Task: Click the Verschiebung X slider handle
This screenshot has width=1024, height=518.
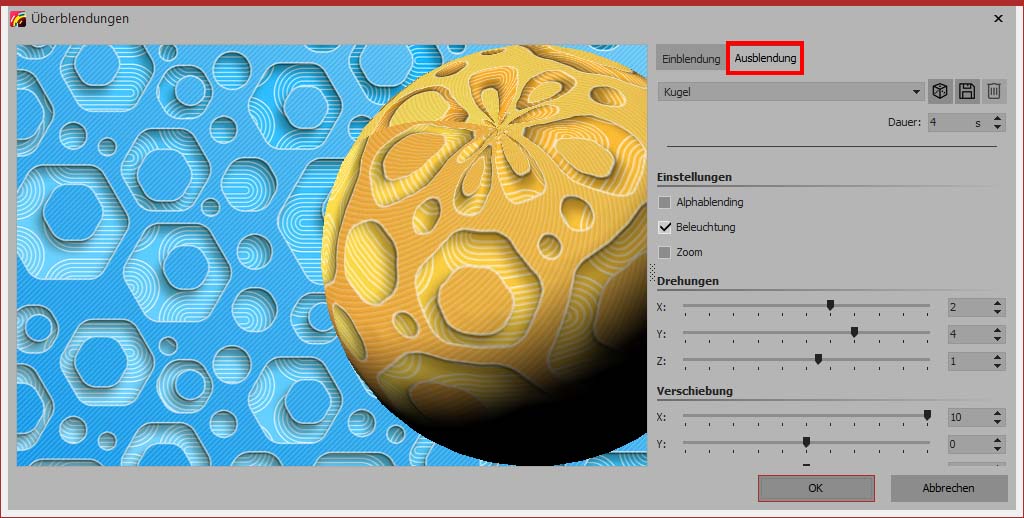Action: 927,414
